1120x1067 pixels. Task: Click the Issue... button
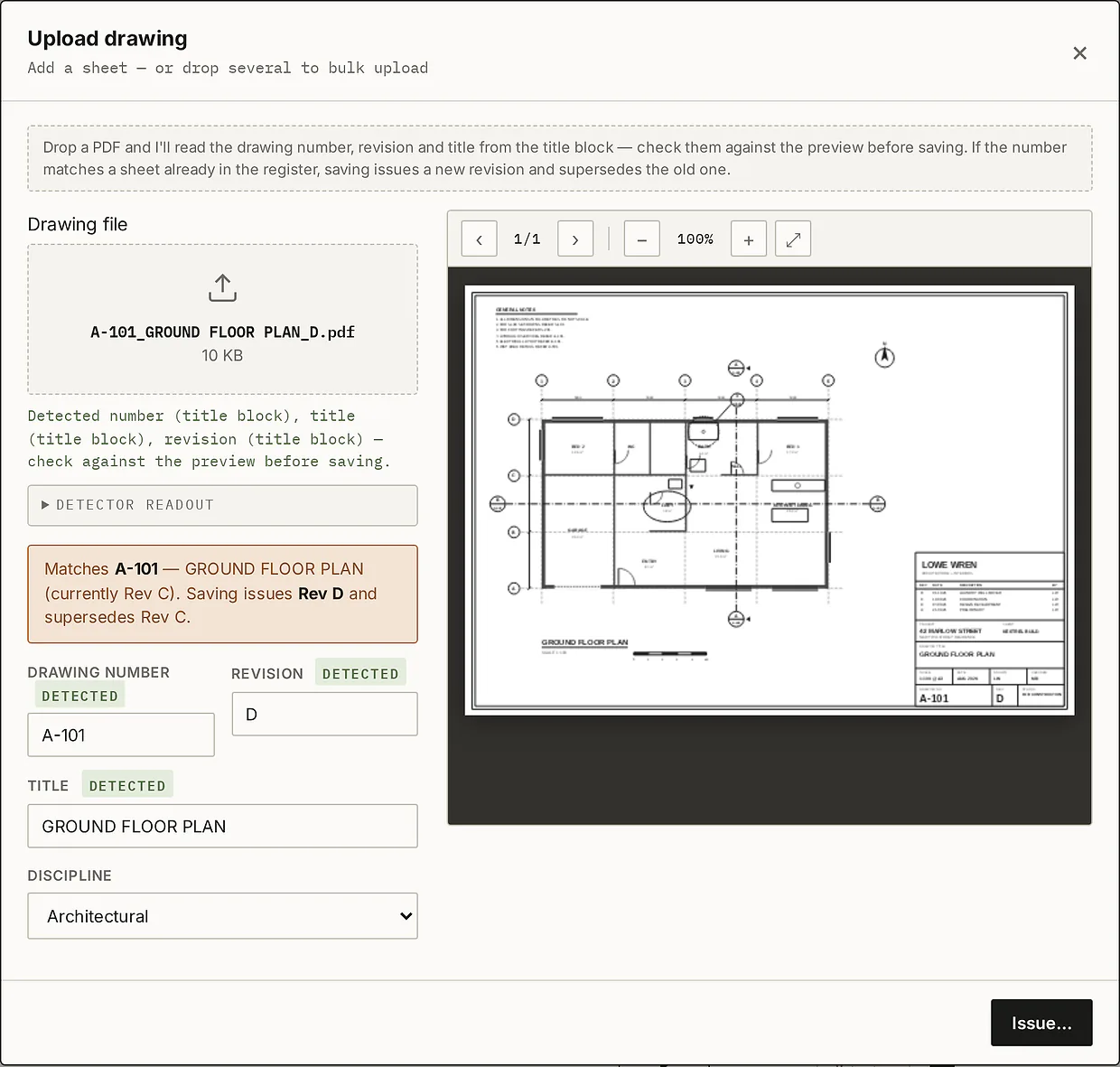tap(1041, 1023)
